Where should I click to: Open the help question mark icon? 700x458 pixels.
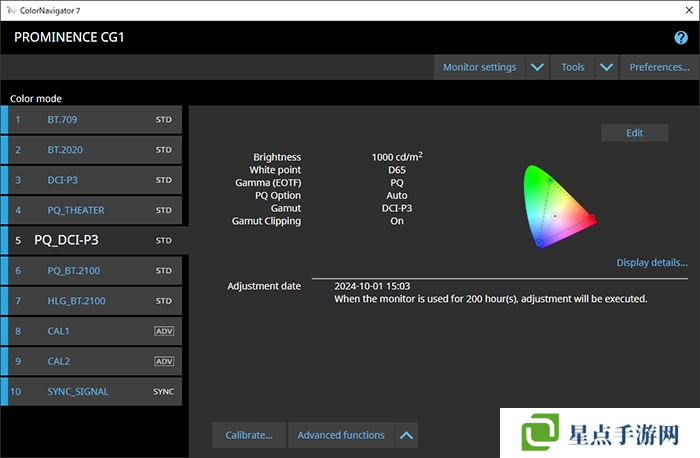[681, 38]
